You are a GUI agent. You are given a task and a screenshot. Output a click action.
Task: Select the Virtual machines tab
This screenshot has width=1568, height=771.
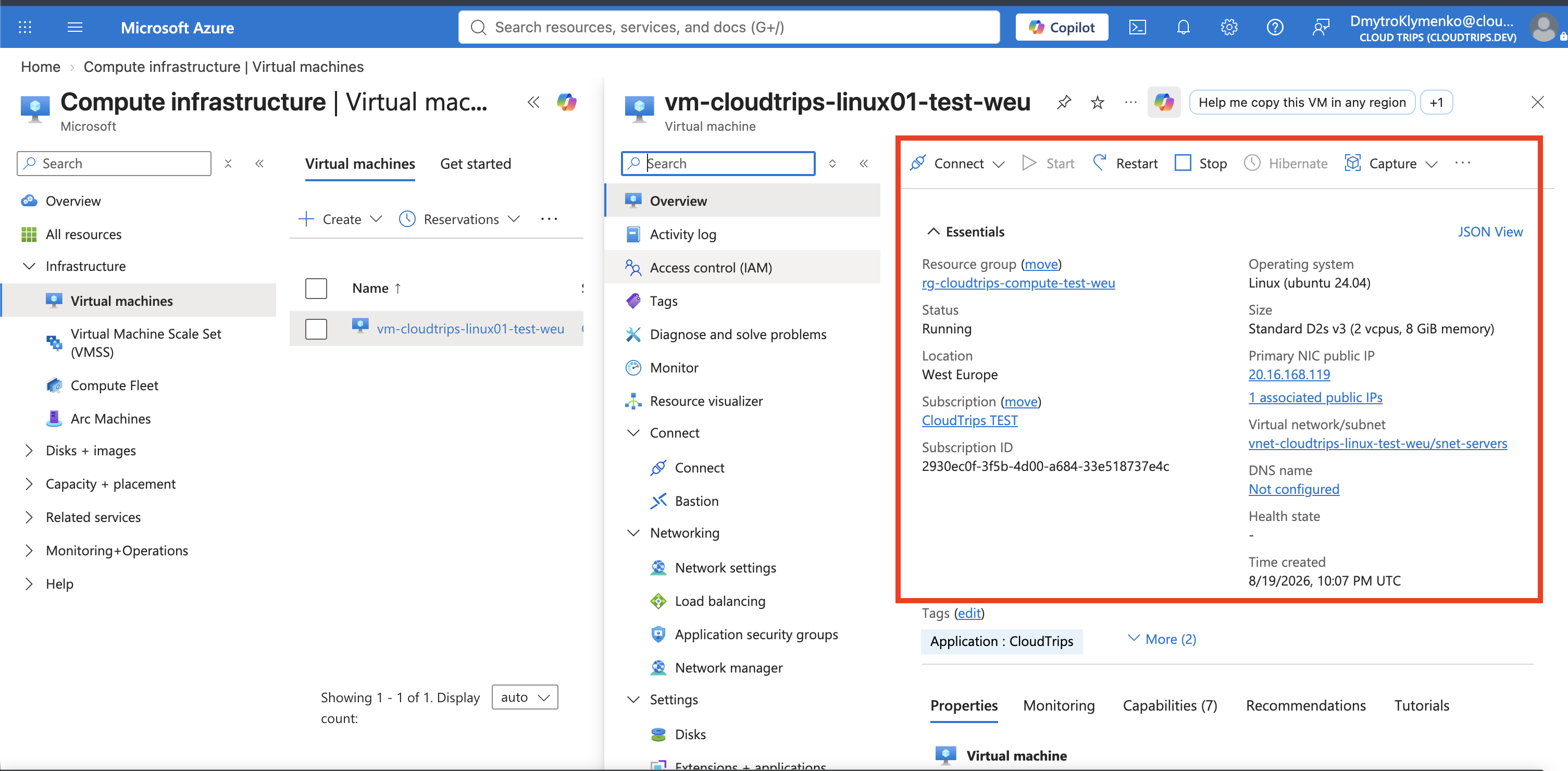[360, 164]
